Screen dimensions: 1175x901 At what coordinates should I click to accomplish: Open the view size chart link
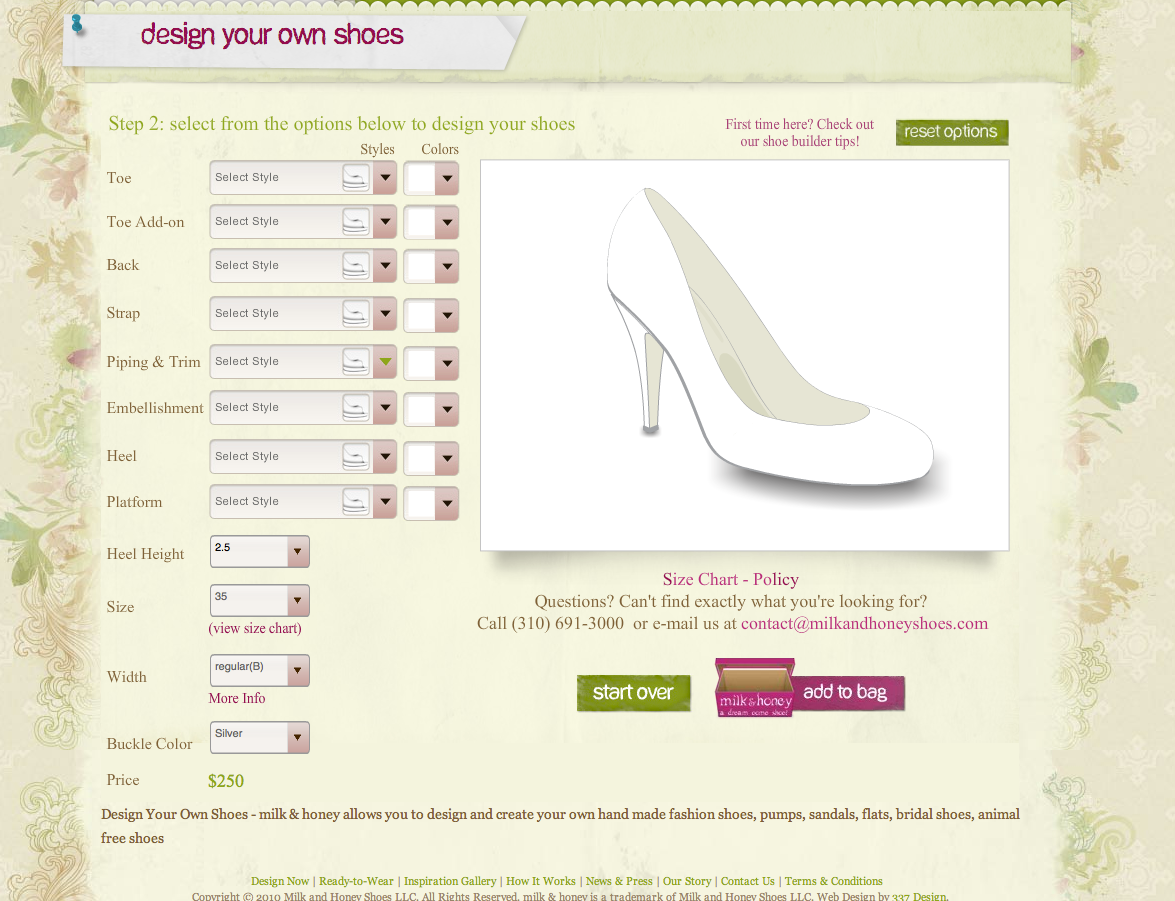click(255, 628)
